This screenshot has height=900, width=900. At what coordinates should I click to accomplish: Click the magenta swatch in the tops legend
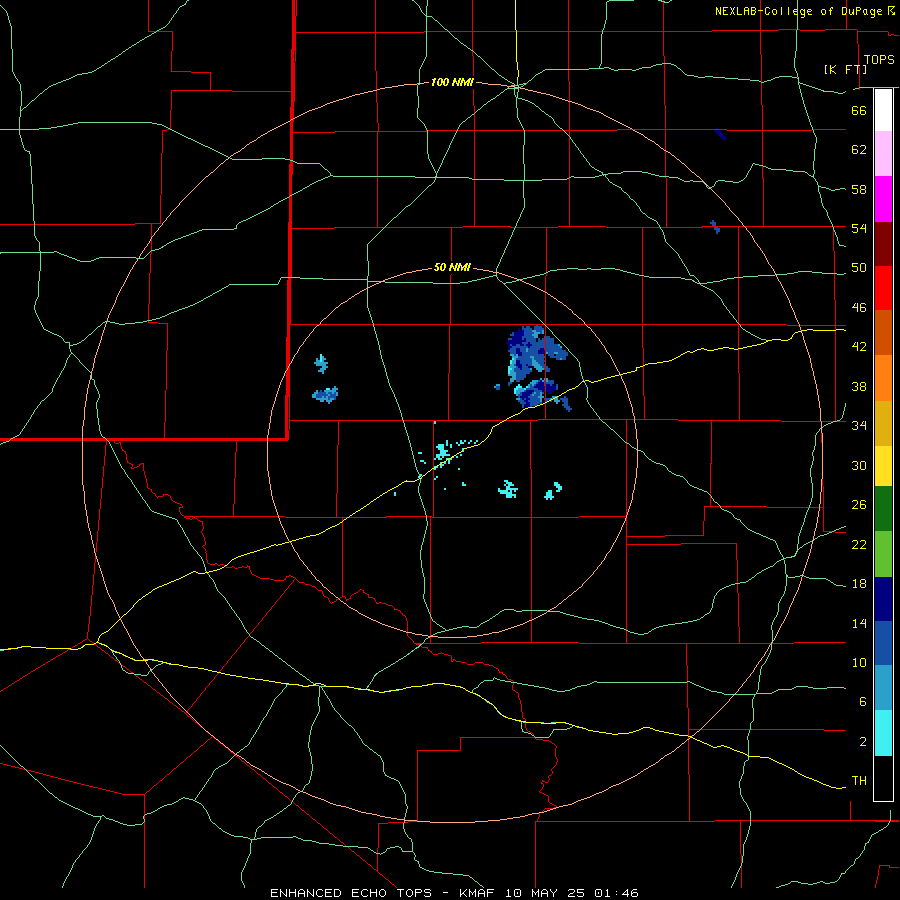pos(883,199)
